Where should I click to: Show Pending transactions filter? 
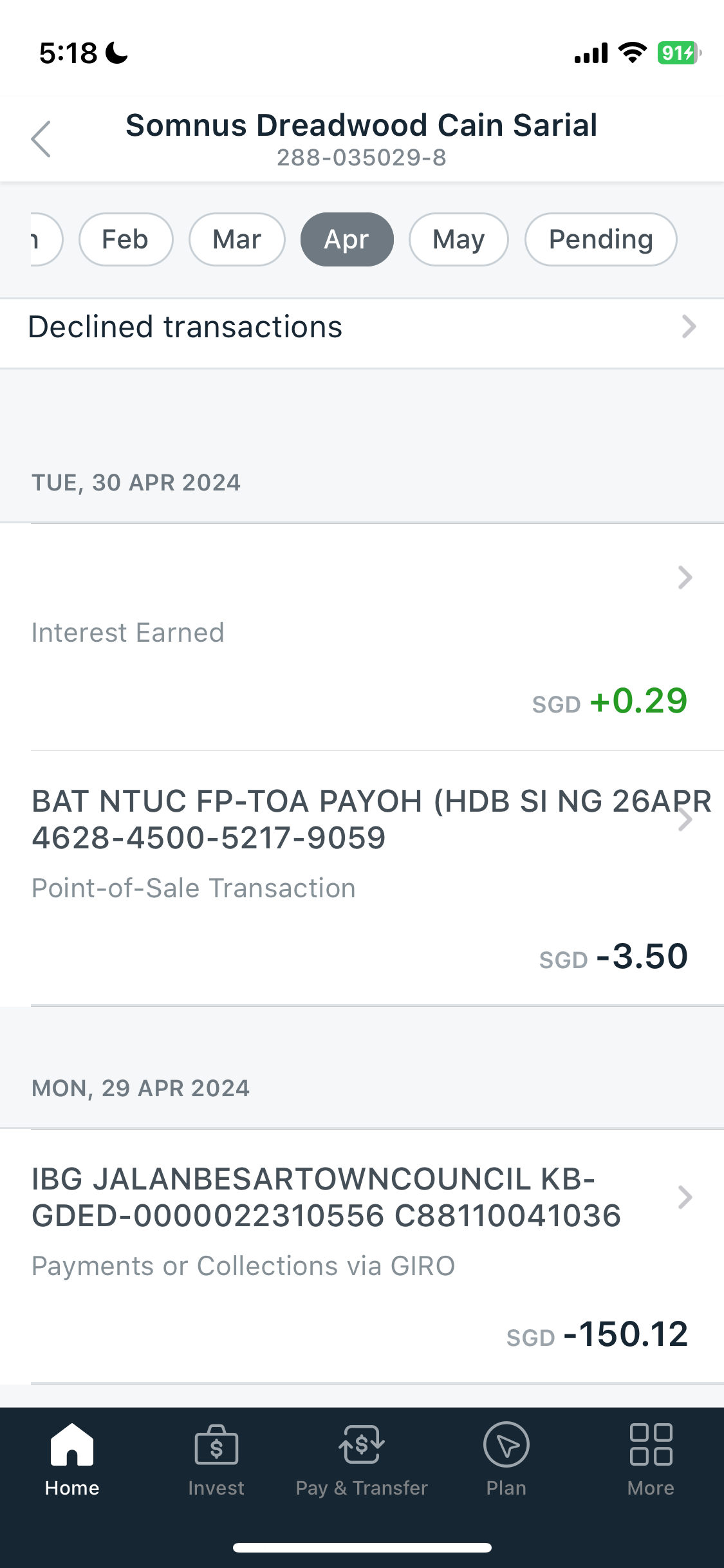tap(601, 239)
